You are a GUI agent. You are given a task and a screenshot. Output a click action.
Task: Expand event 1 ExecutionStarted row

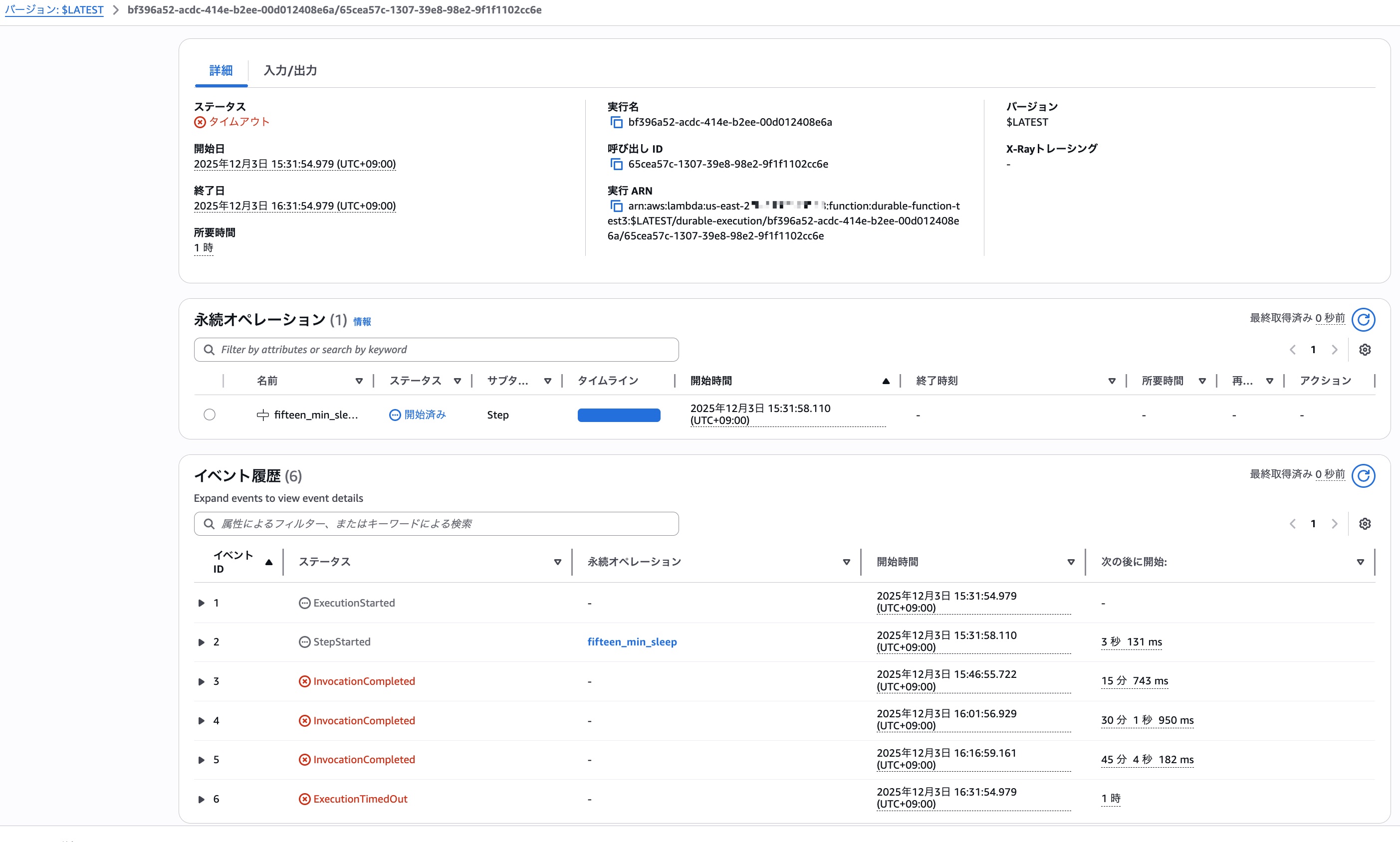click(201, 603)
